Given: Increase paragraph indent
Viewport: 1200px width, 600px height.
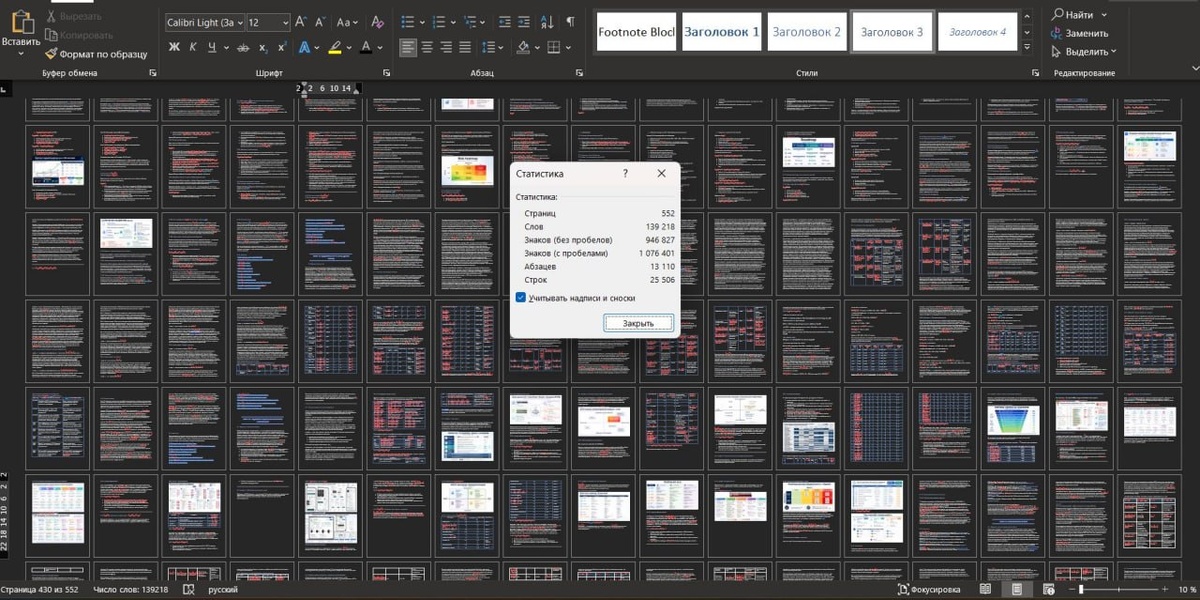Looking at the screenshot, I should (x=525, y=22).
